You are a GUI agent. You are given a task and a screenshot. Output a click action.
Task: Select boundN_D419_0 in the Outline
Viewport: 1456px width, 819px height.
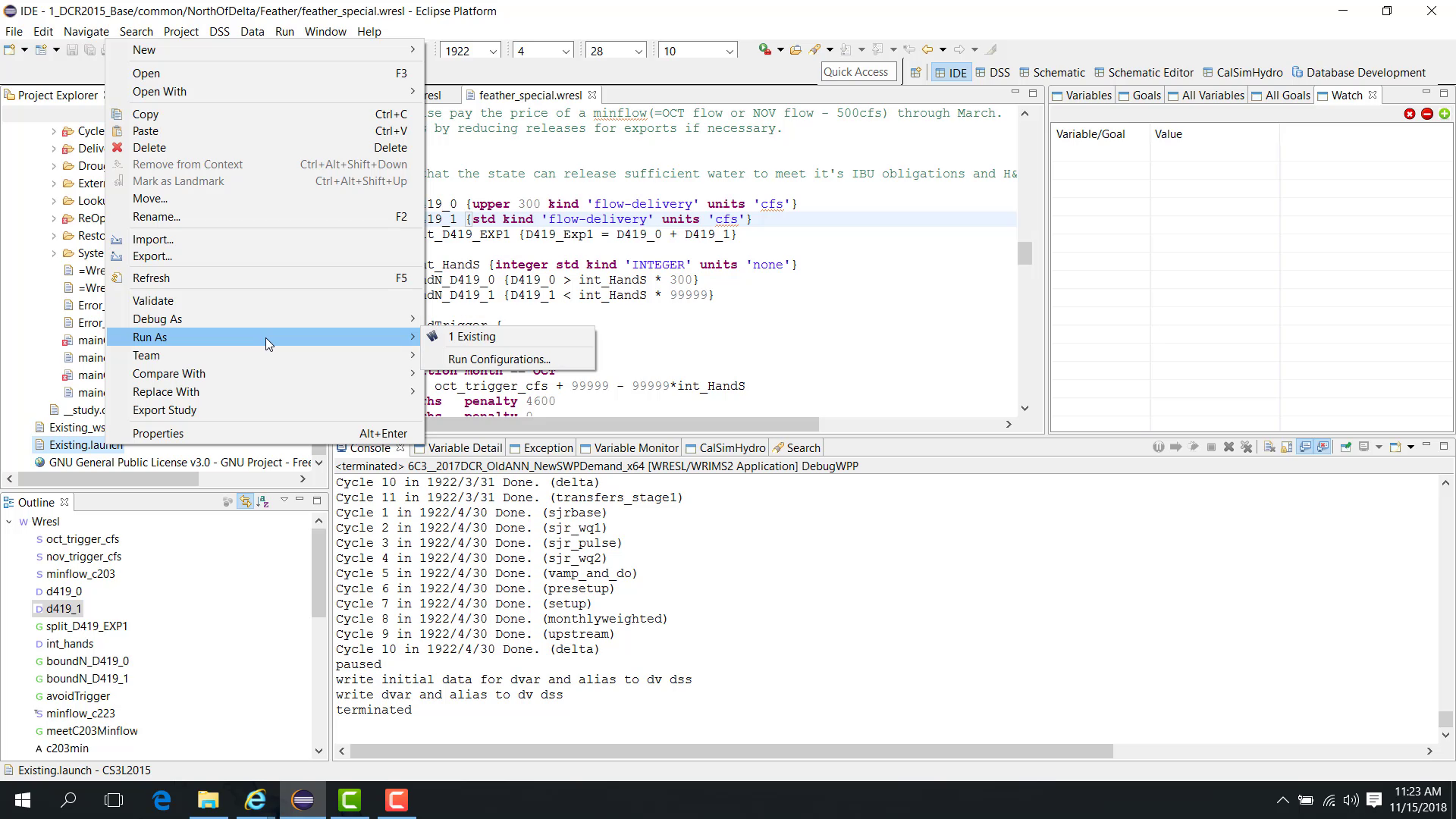tap(87, 661)
